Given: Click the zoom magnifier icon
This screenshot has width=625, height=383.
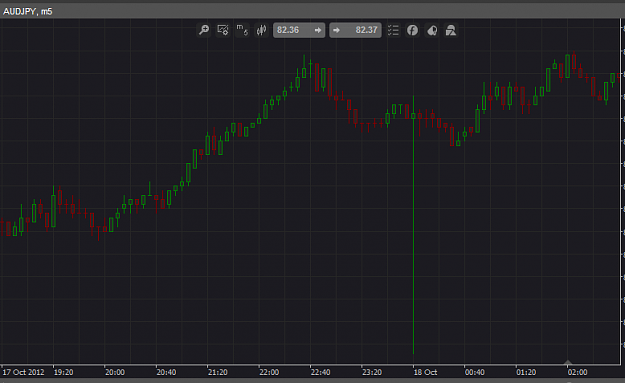Looking at the screenshot, I should (204, 30).
